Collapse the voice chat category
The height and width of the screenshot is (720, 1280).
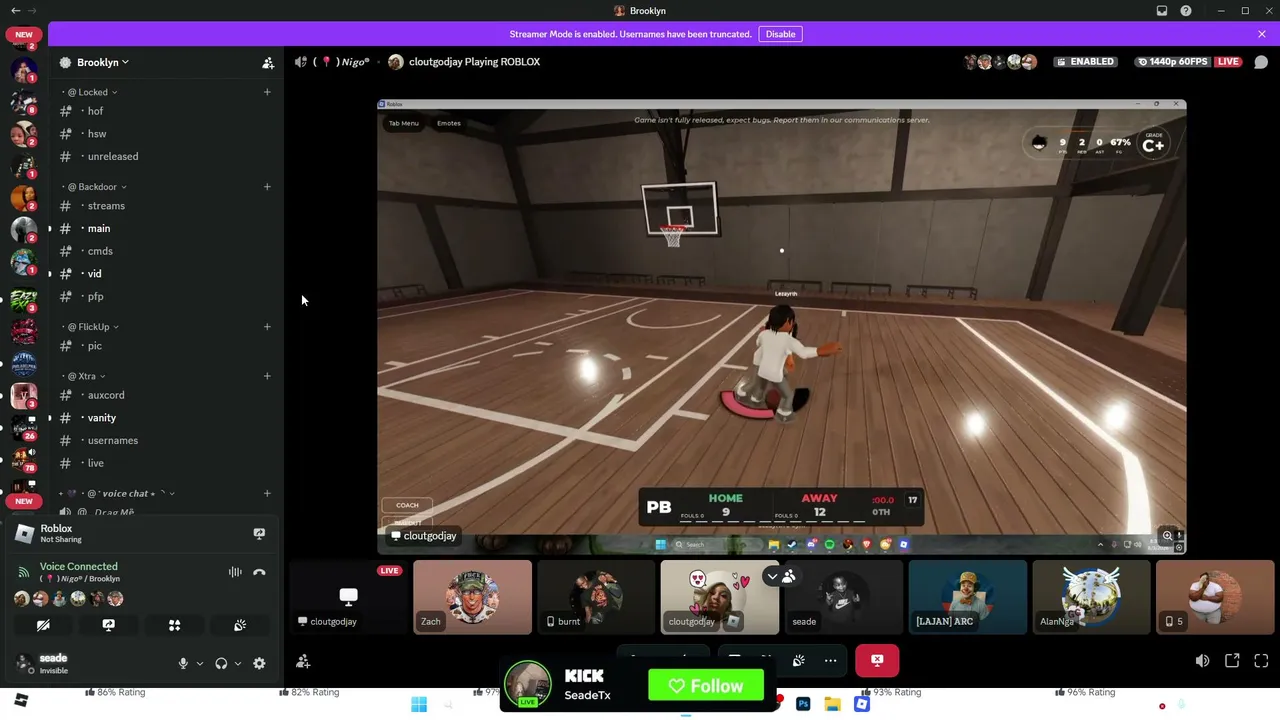(117, 493)
